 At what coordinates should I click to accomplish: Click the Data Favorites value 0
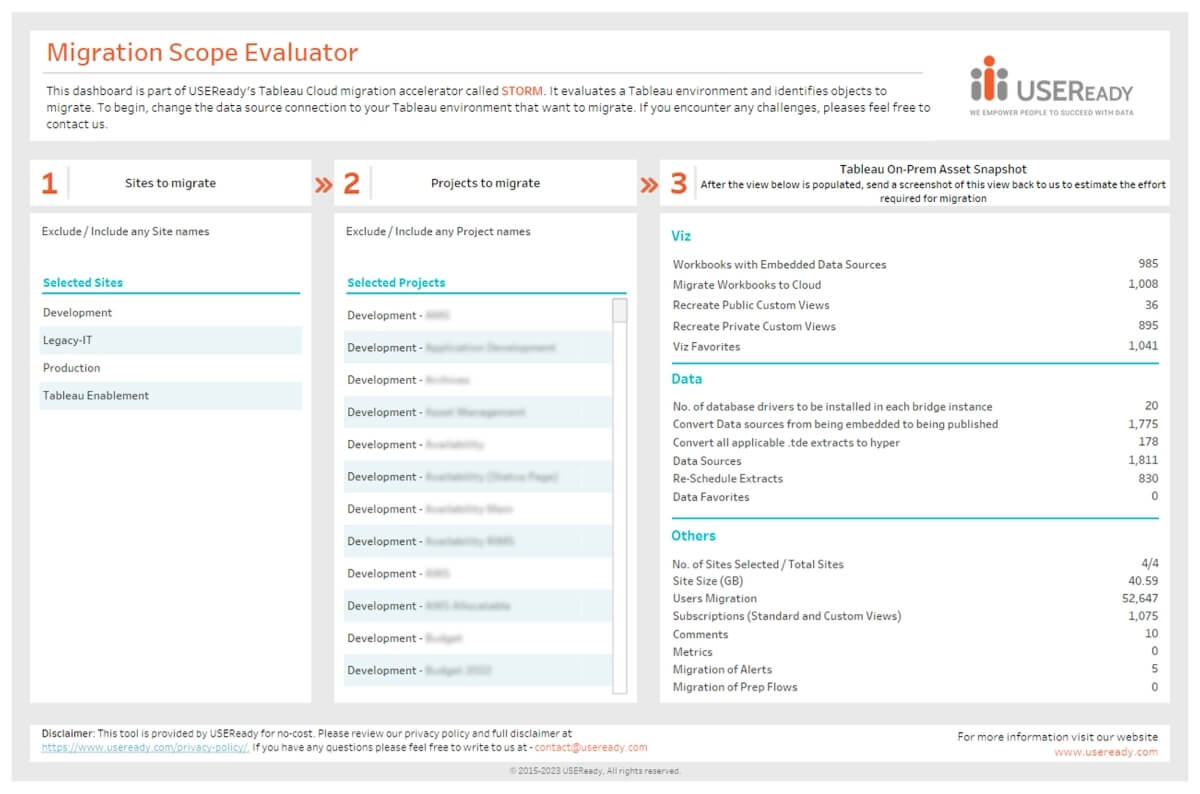pyautogui.click(x=1155, y=496)
